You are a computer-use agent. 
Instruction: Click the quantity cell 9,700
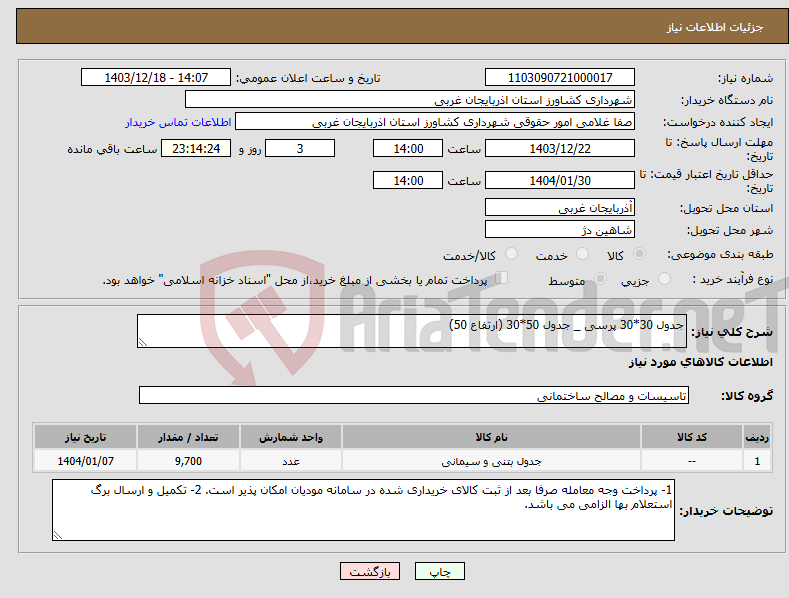point(188,461)
